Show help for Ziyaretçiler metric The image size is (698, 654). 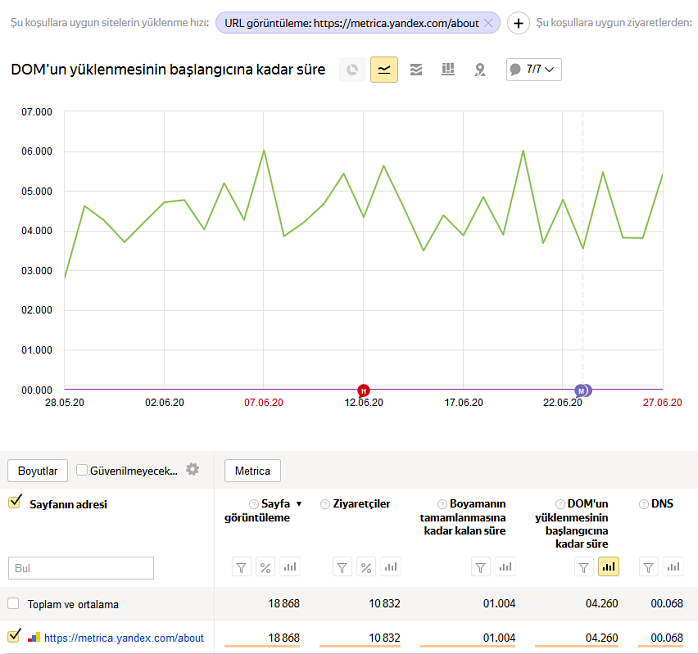point(325,504)
